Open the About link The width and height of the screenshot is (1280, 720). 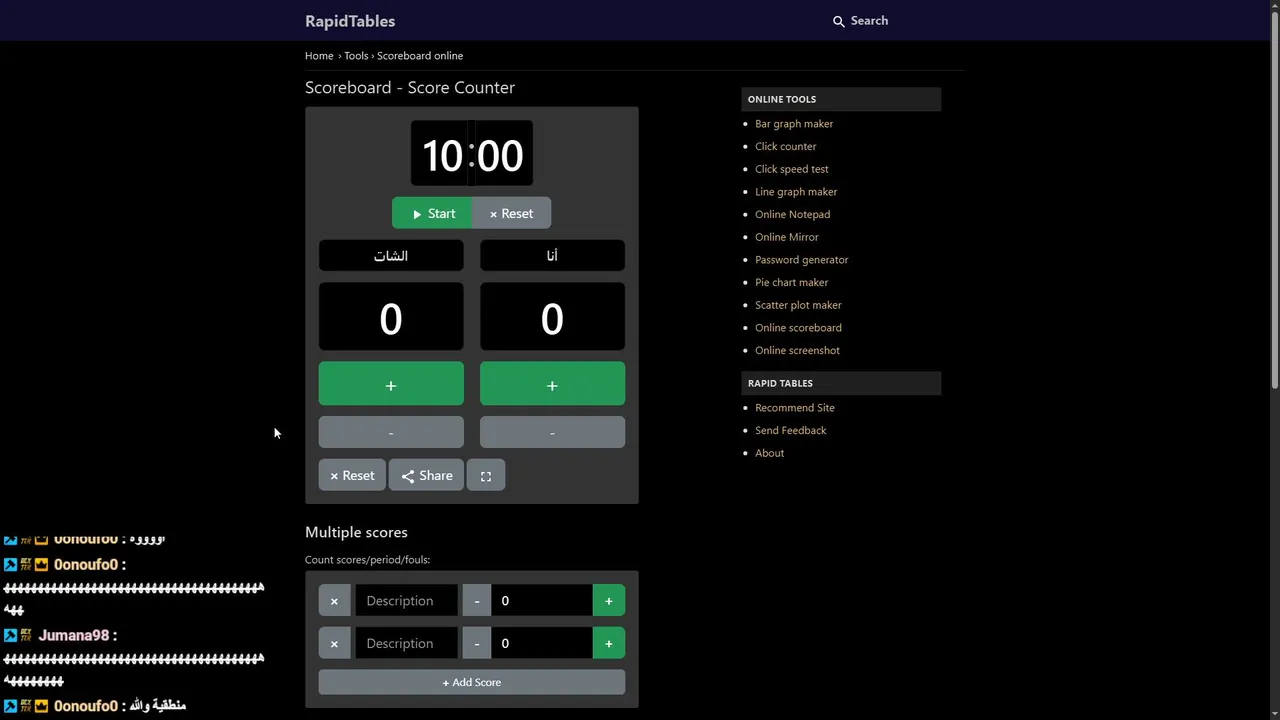coord(770,453)
